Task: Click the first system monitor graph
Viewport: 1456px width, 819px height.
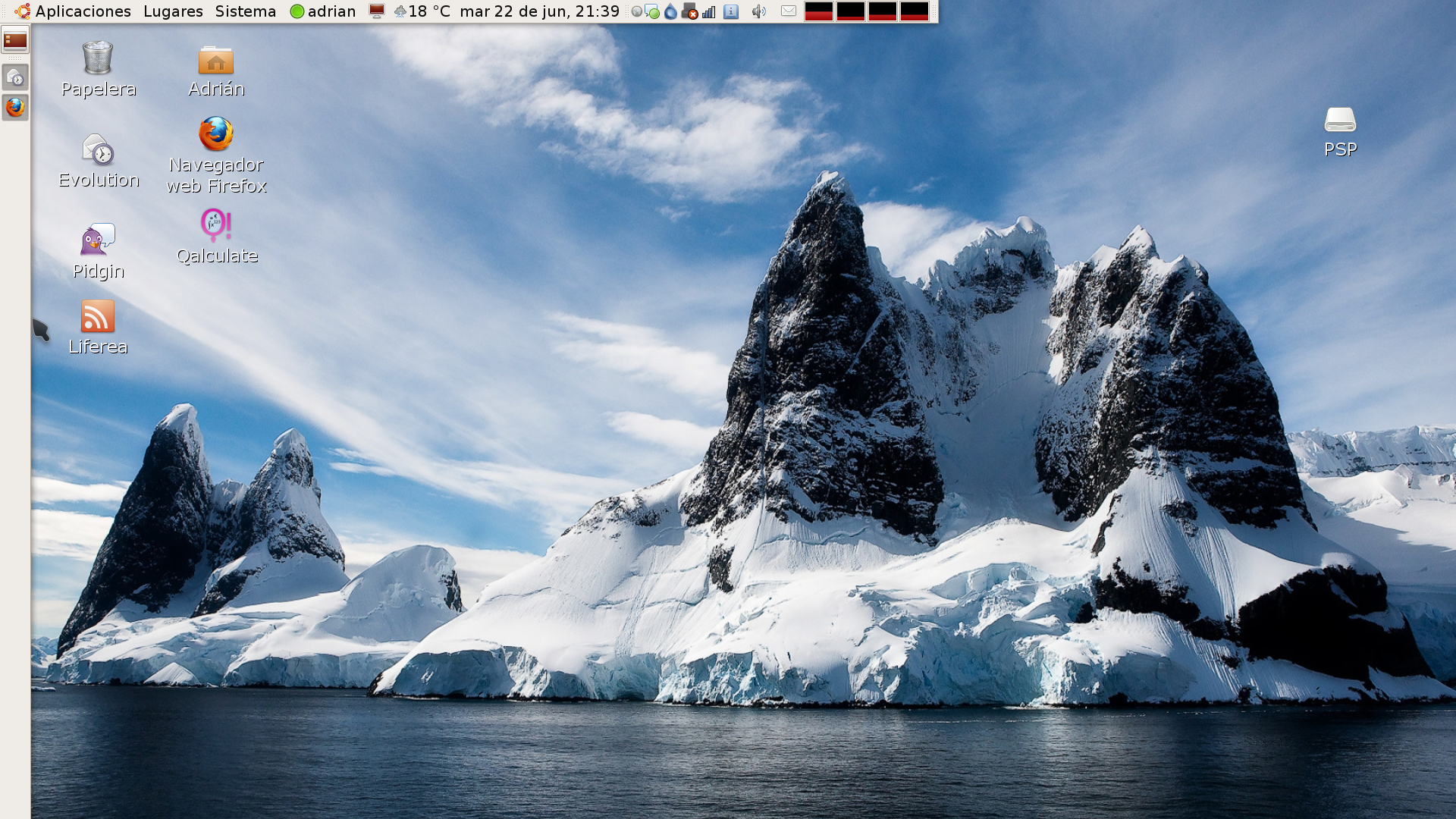Action: tap(819, 11)
